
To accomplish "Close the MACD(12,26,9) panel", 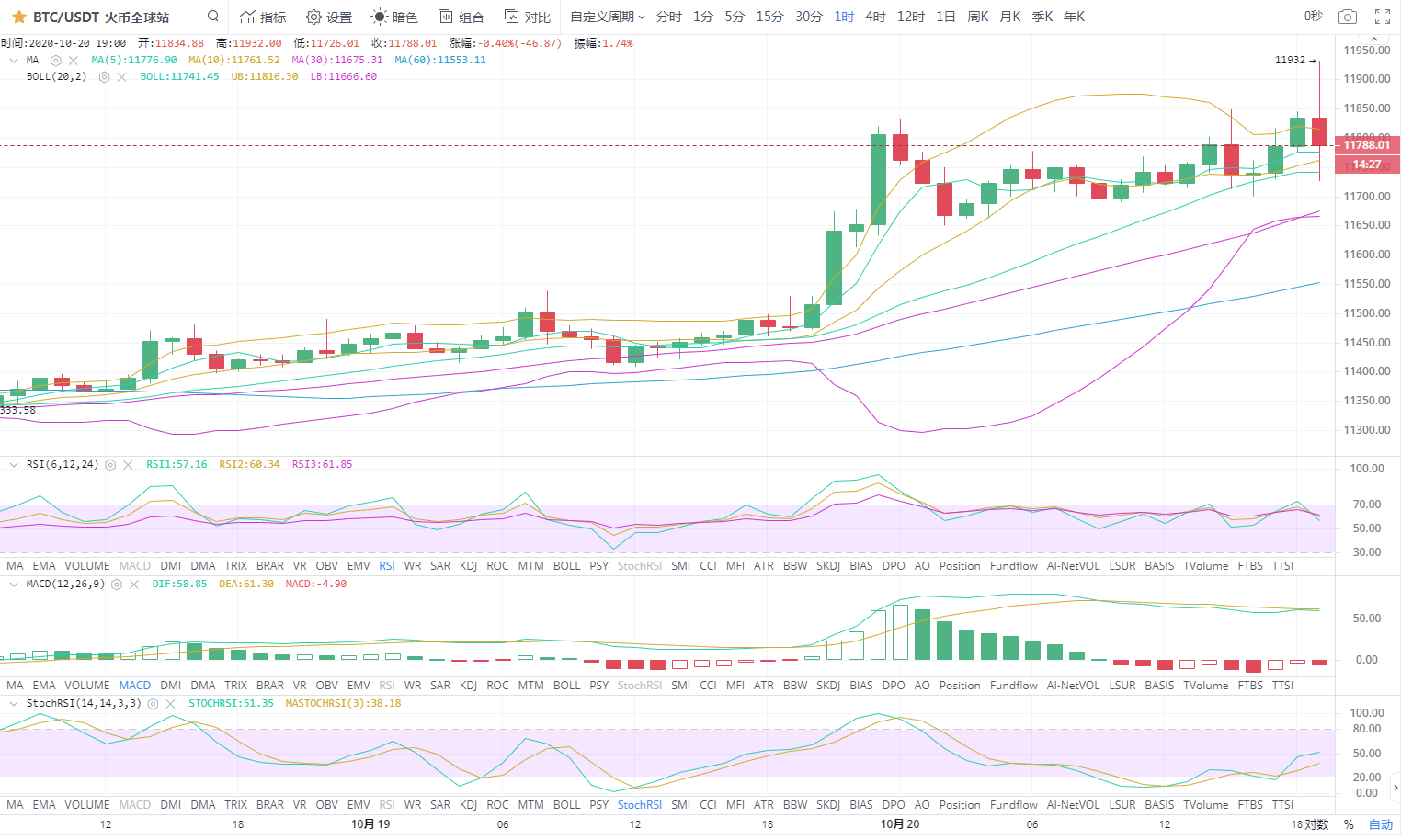I will (x=134, y=585).
